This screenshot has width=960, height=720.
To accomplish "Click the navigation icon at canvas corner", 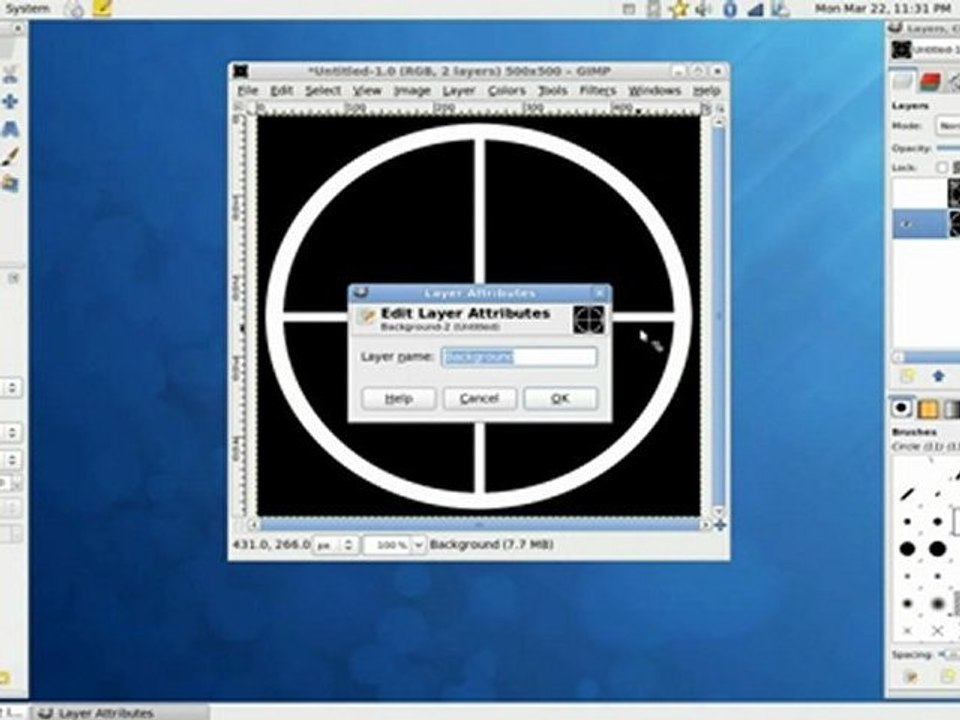I will coord(720,524).
